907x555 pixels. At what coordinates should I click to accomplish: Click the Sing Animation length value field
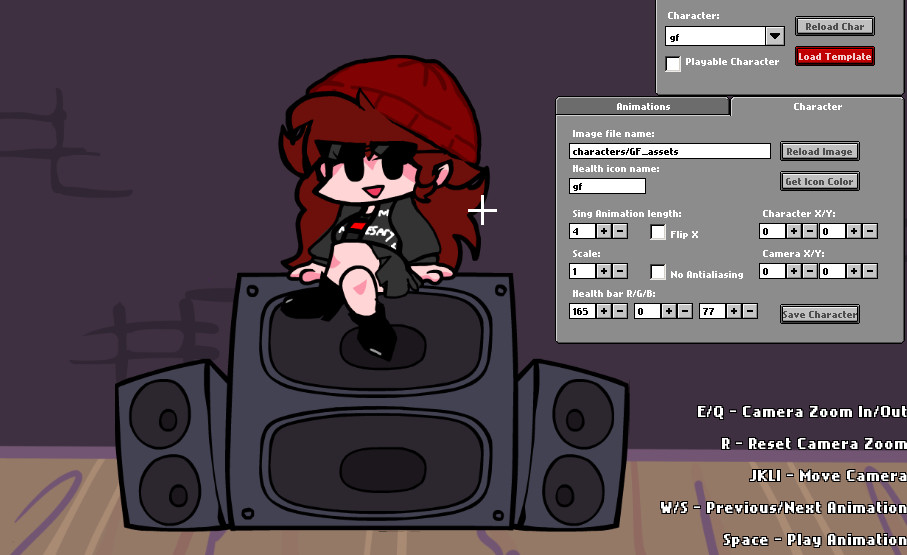click(582, 231)
